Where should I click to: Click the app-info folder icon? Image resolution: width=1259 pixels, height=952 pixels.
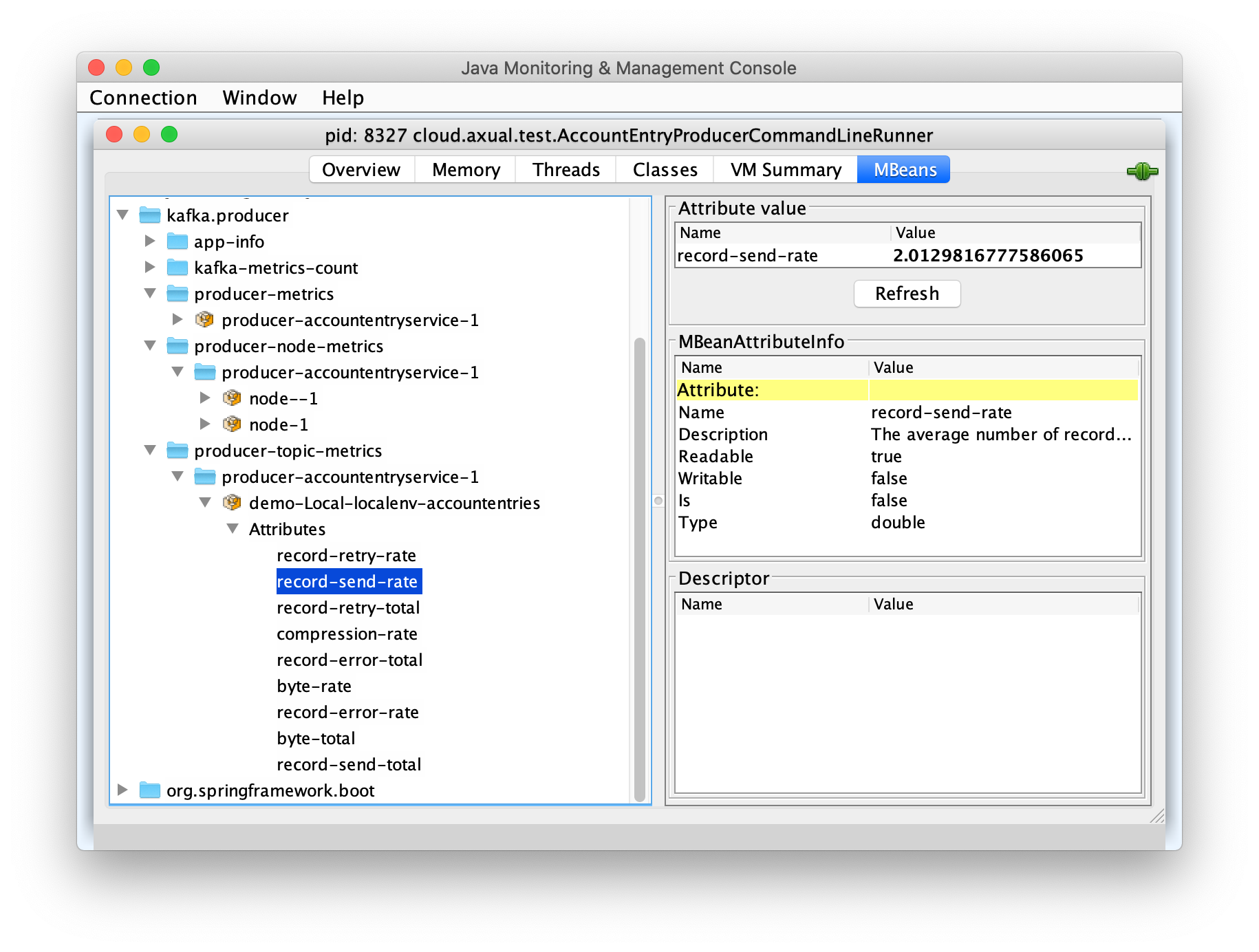177,241
